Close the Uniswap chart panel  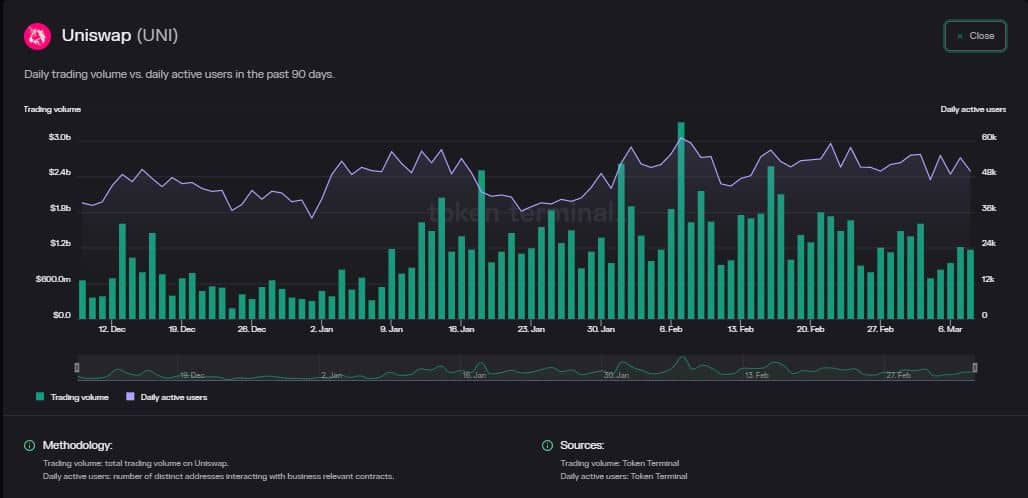point(976,36)
